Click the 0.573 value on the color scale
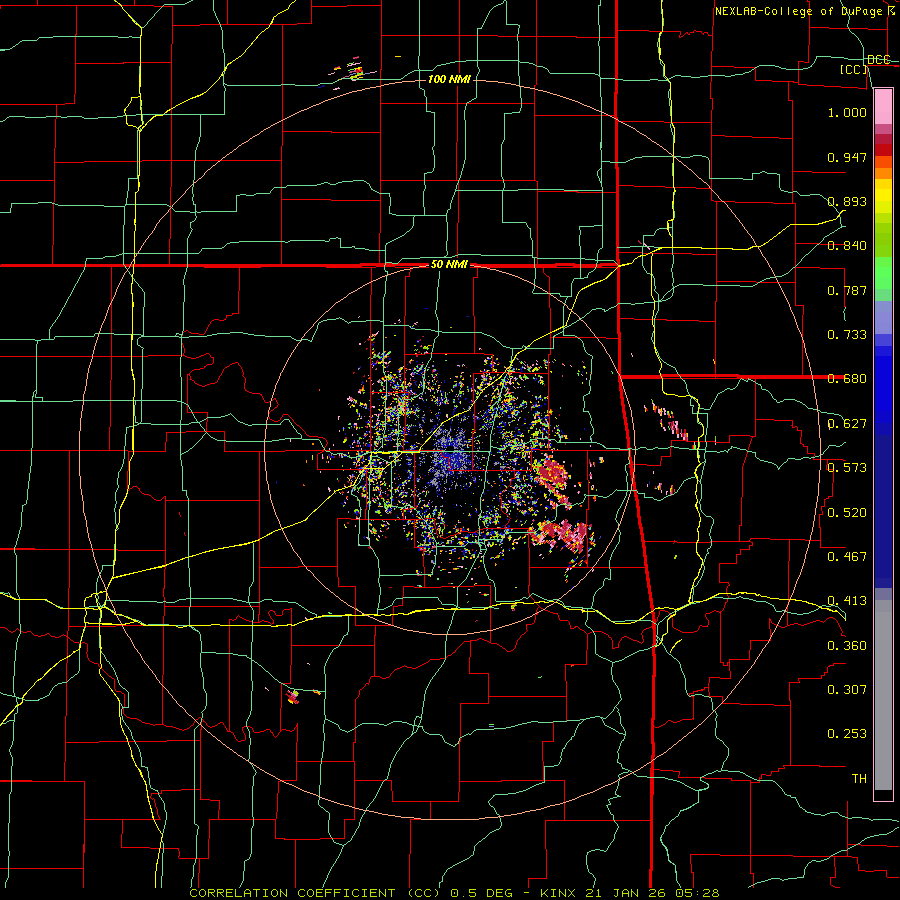900x900 pixels. [847, 468]
